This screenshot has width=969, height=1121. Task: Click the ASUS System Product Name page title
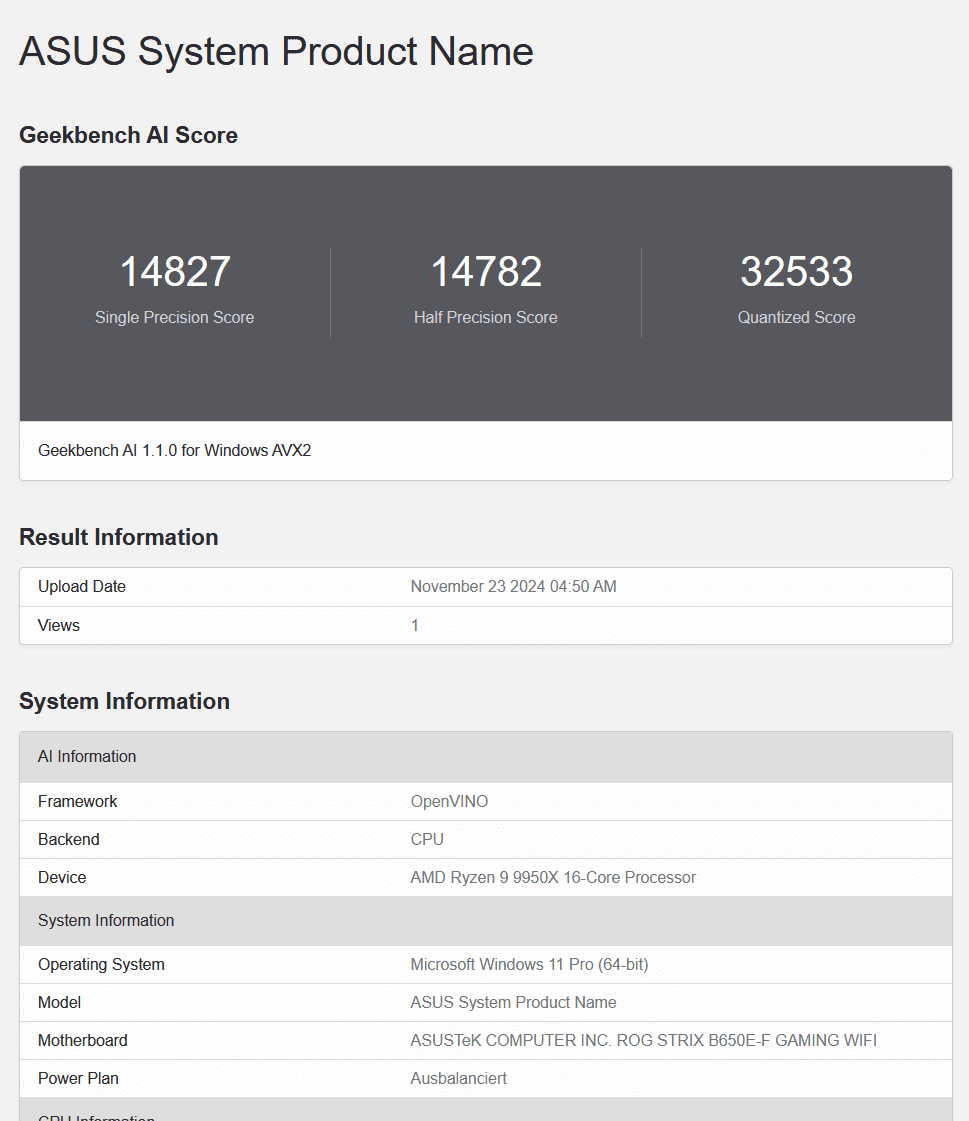coord(276,51)
